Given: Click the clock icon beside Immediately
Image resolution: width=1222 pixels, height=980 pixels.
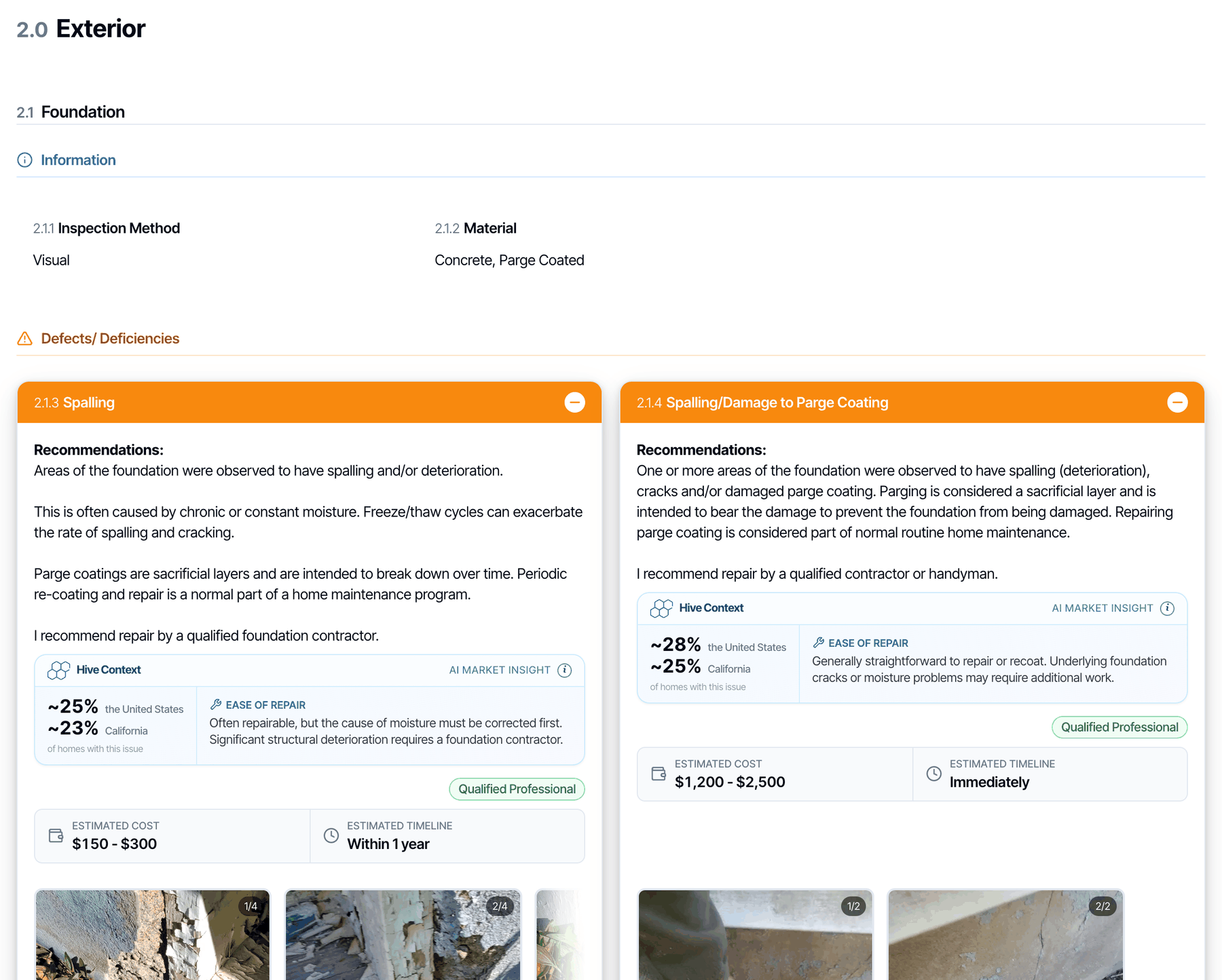Looking at the screenshot, I should [x=934, y=774].
